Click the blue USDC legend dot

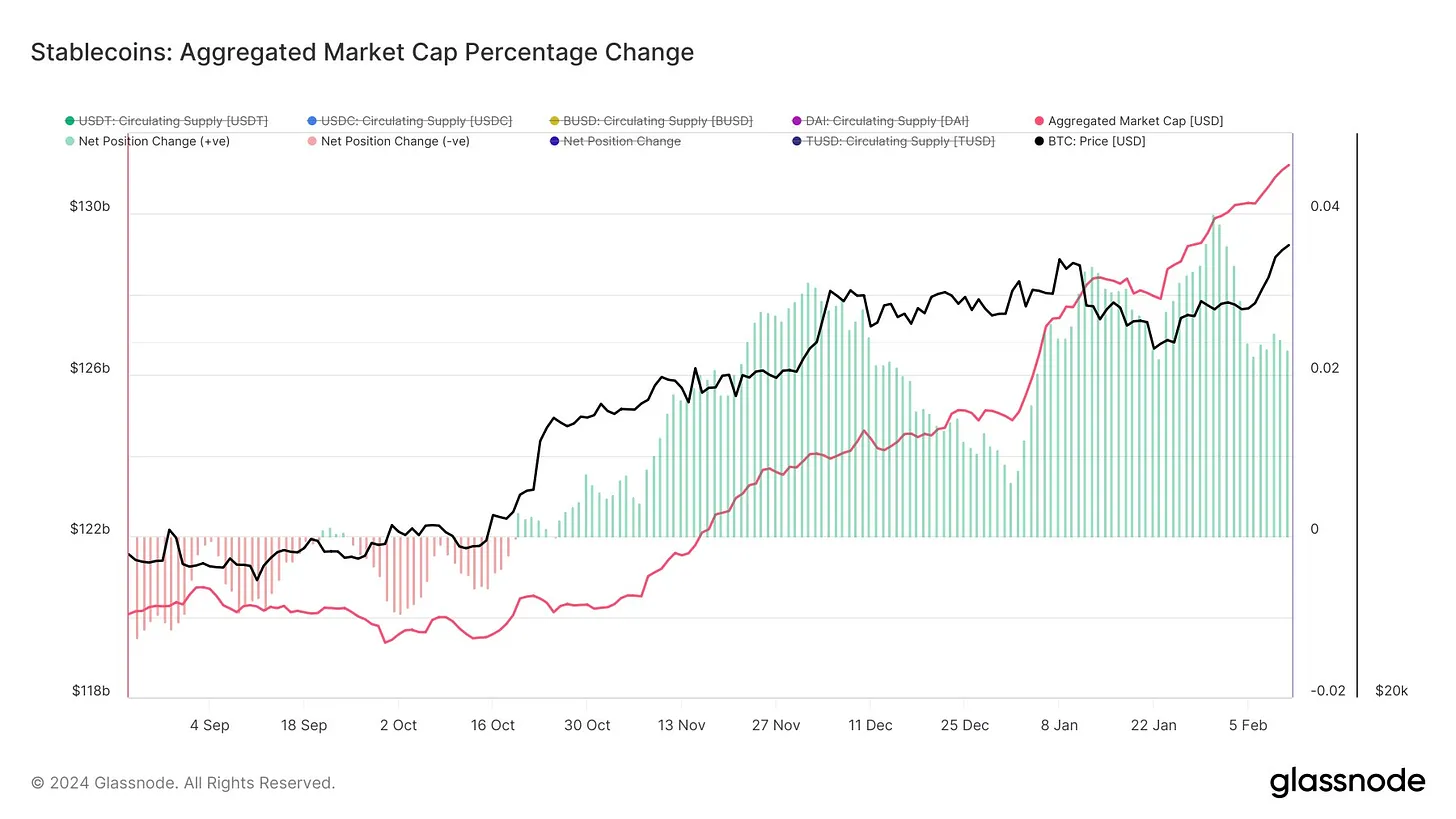pyautogui.click(x=312, y=121)
